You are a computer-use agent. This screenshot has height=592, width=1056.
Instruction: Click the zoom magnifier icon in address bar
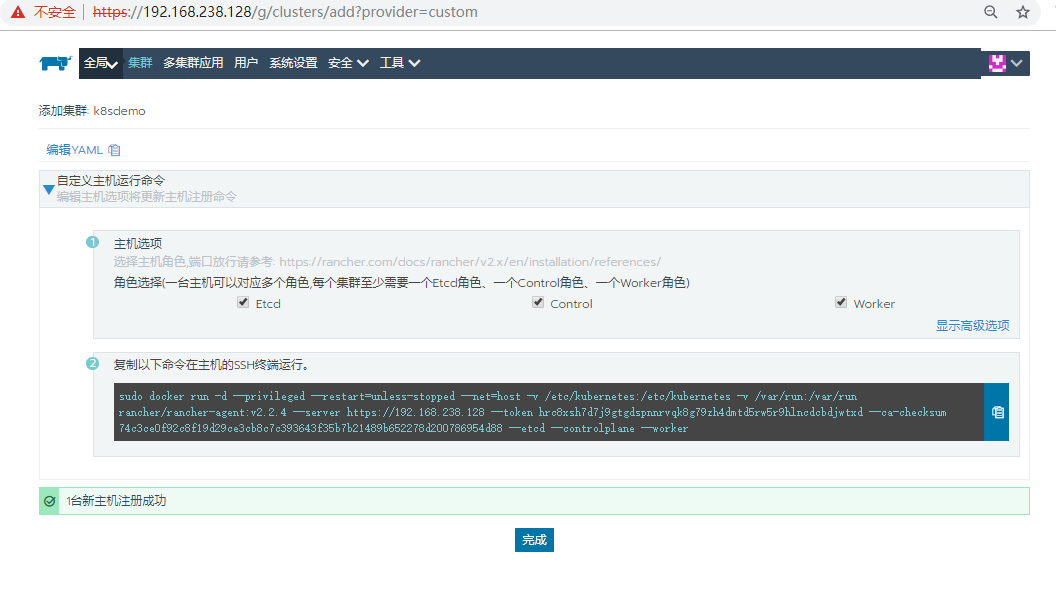tap(991, 12)
